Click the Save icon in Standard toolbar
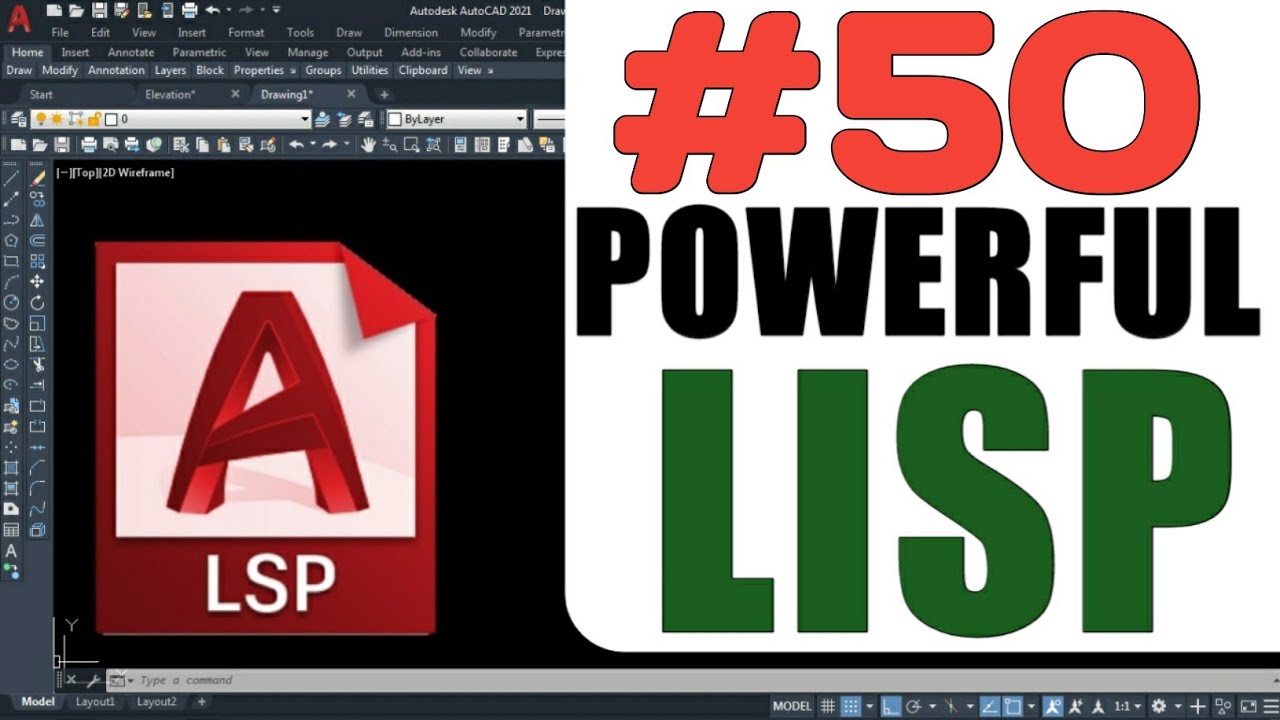This screenshot has width=1280, height=720. coord(62,145)
